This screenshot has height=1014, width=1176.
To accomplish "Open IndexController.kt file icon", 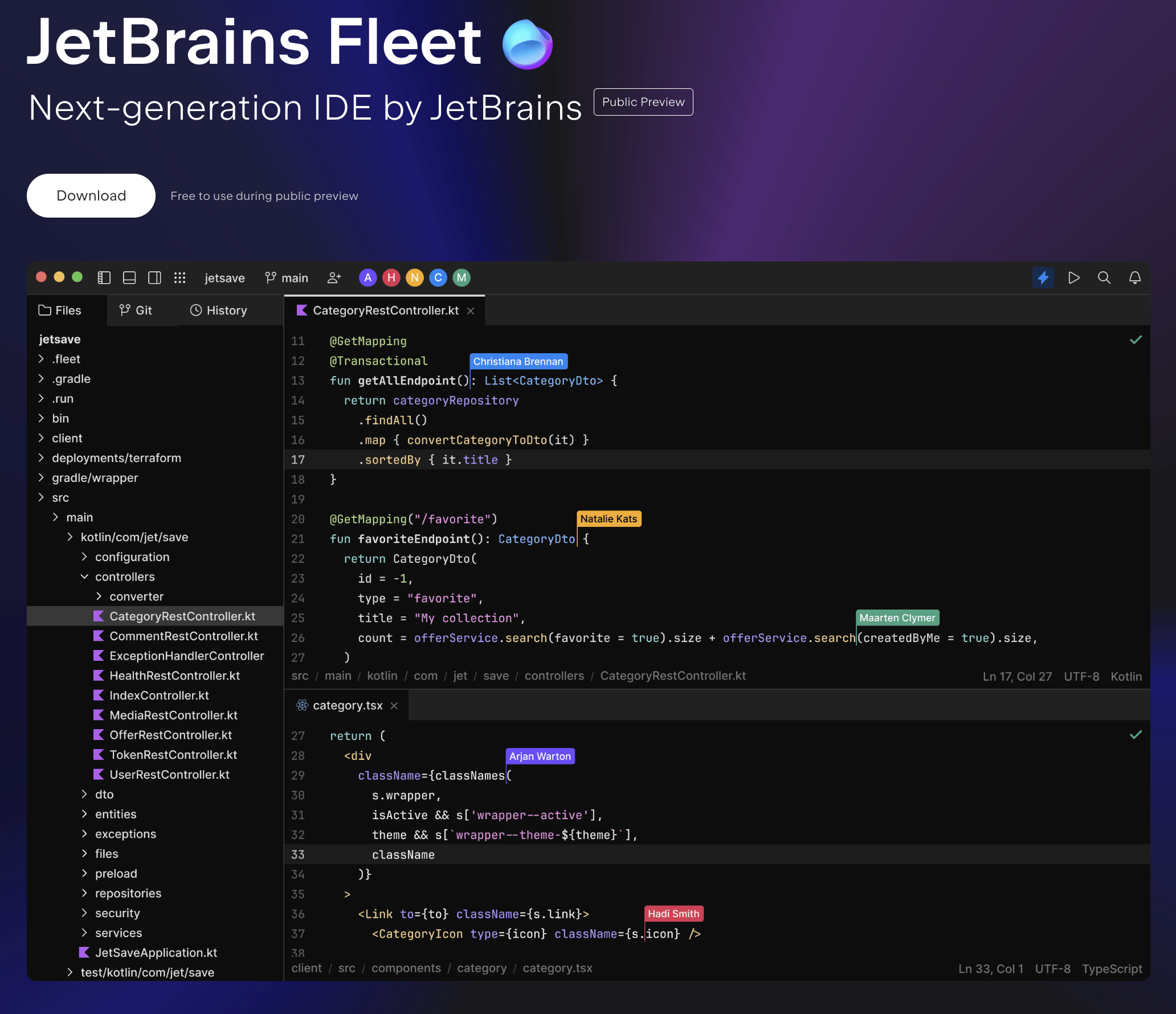I will pos(99,695).
